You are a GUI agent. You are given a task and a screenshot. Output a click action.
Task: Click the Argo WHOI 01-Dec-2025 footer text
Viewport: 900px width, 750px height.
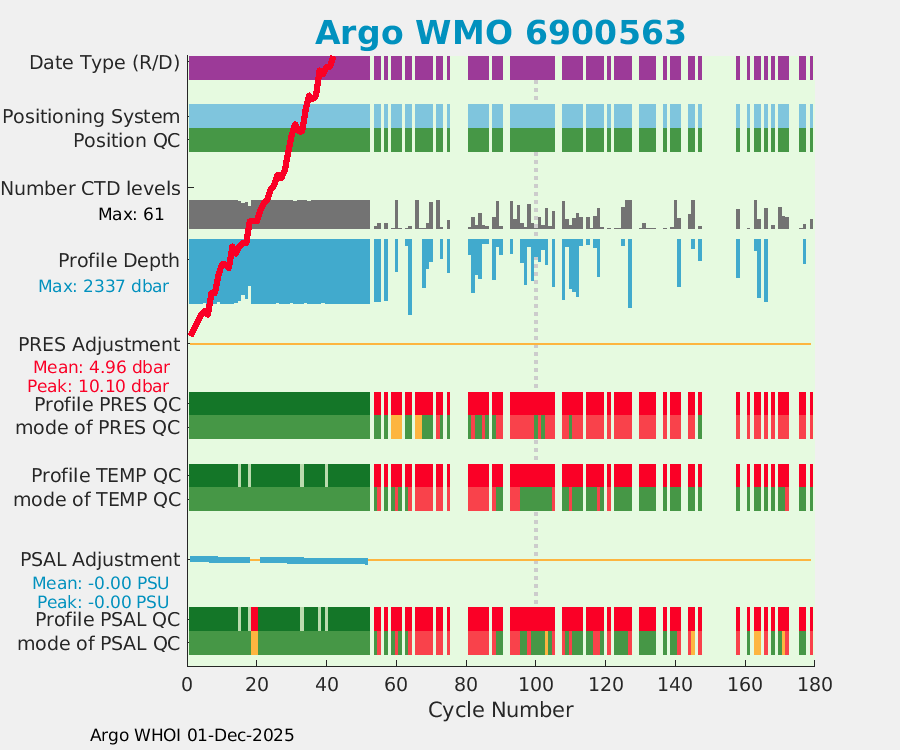tap(192, 736)
